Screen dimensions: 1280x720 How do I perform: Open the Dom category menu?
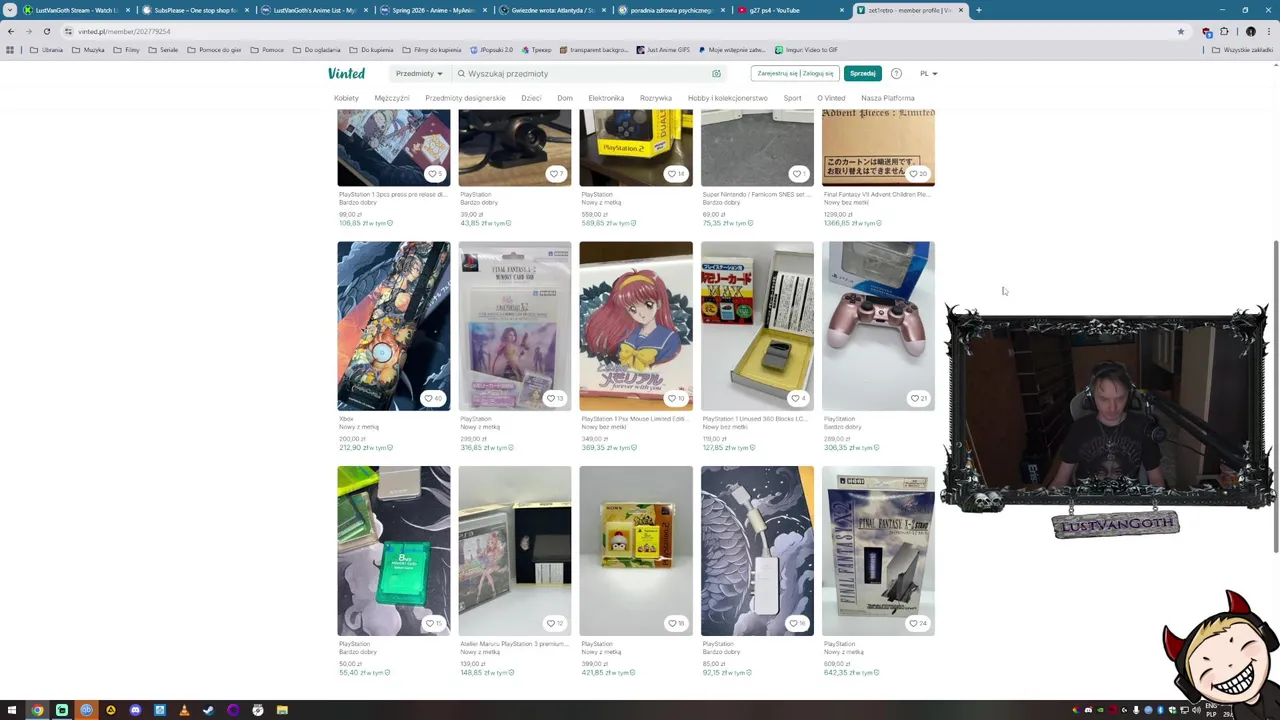[565, 98]
